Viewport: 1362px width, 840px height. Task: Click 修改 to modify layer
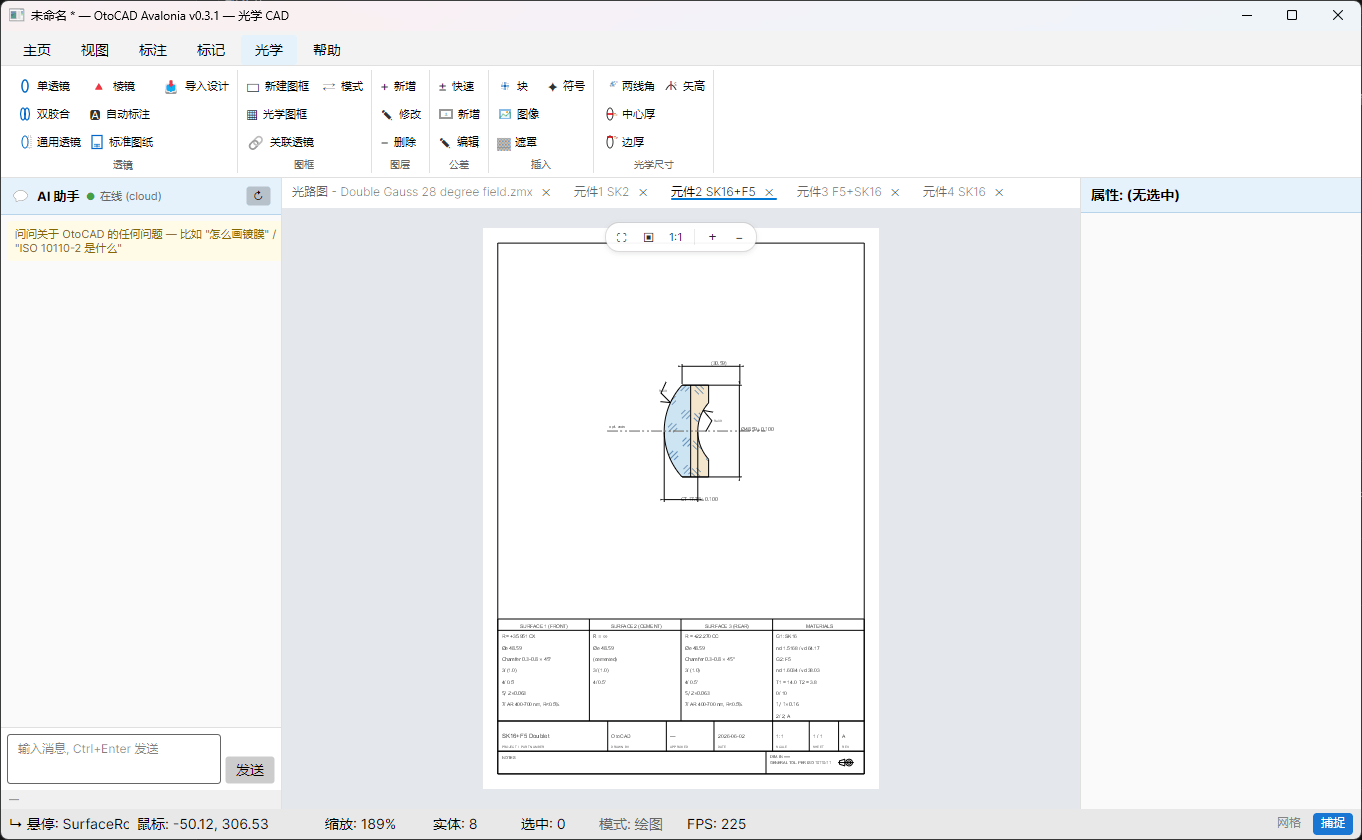[x=401, y=114]
